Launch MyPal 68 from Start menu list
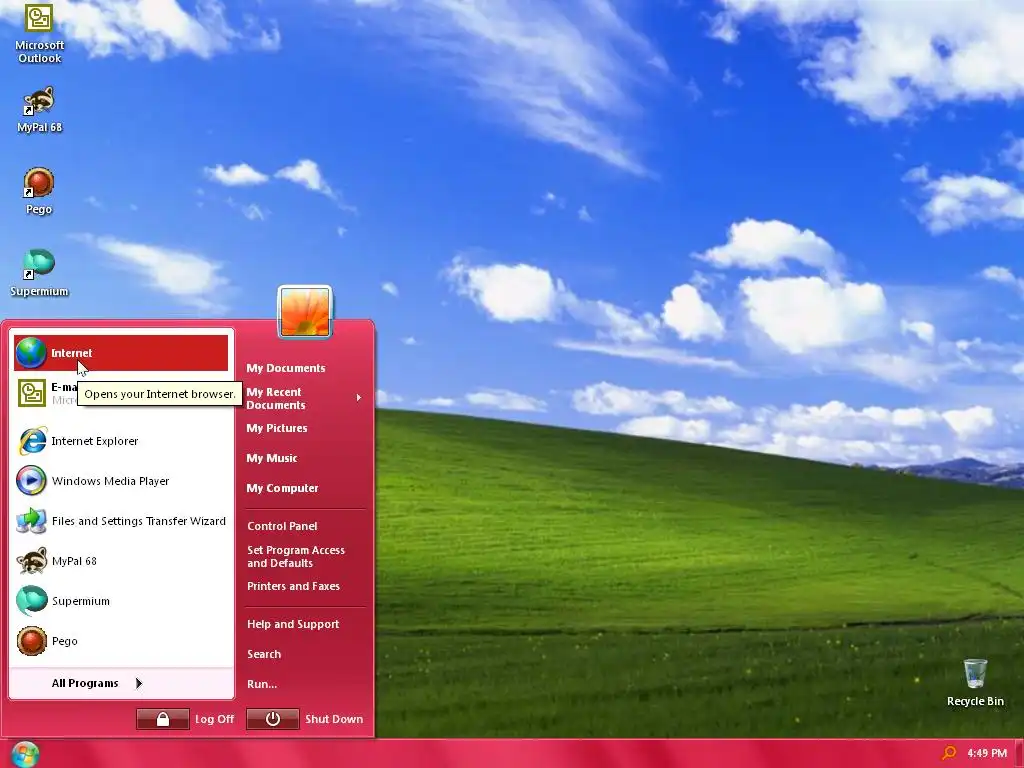Viewport: 1024px width, 768px height. [121, 560]
